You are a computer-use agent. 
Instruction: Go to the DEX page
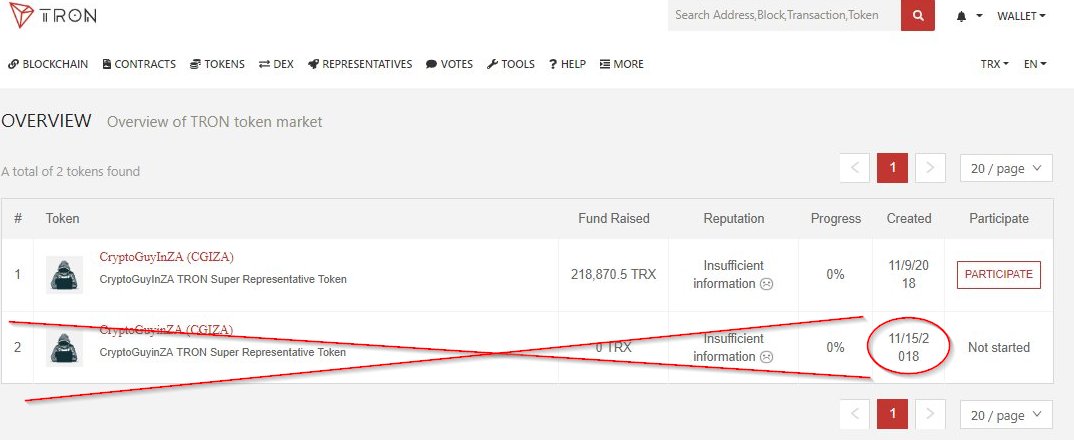point(276,64)
